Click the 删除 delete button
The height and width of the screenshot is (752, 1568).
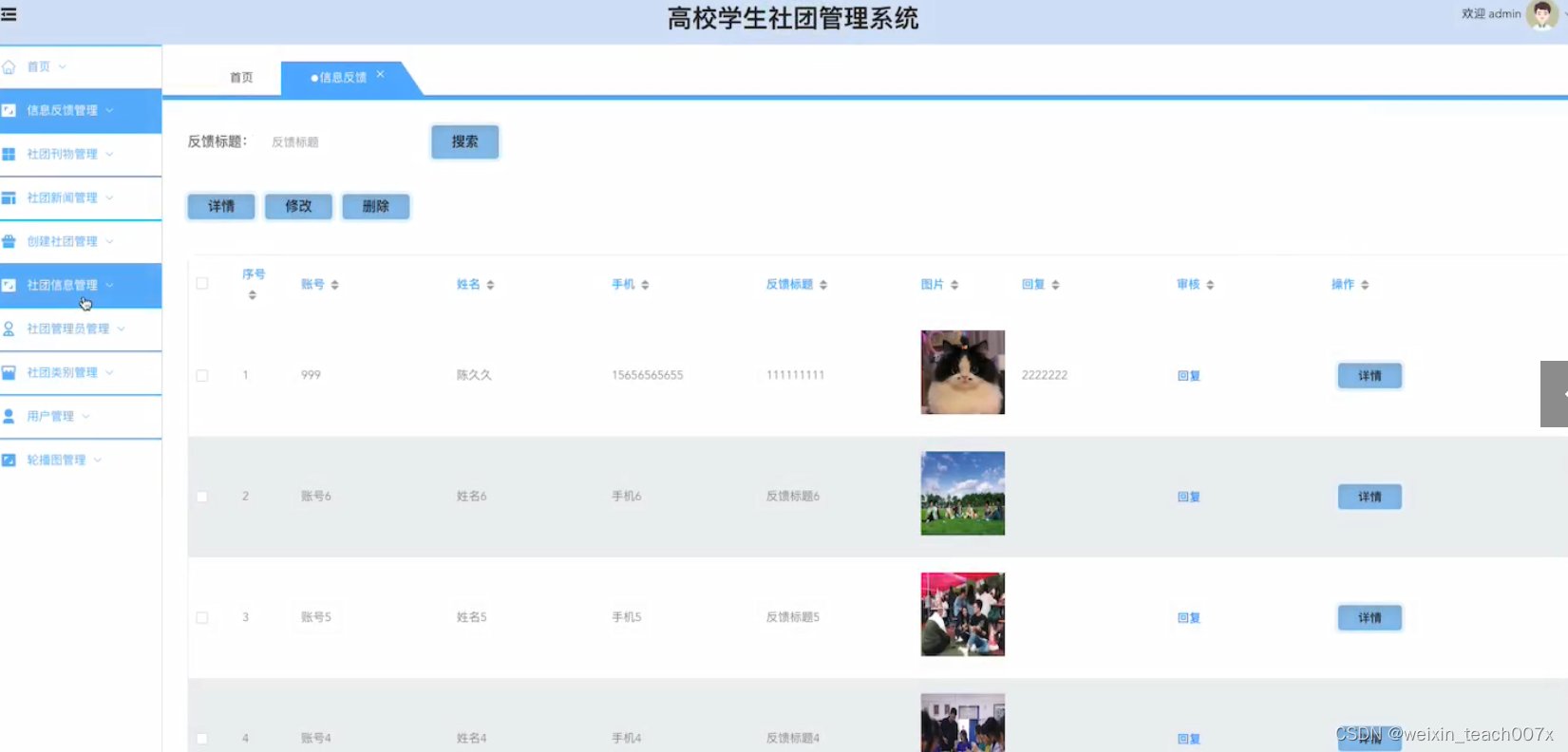[376, 206]
